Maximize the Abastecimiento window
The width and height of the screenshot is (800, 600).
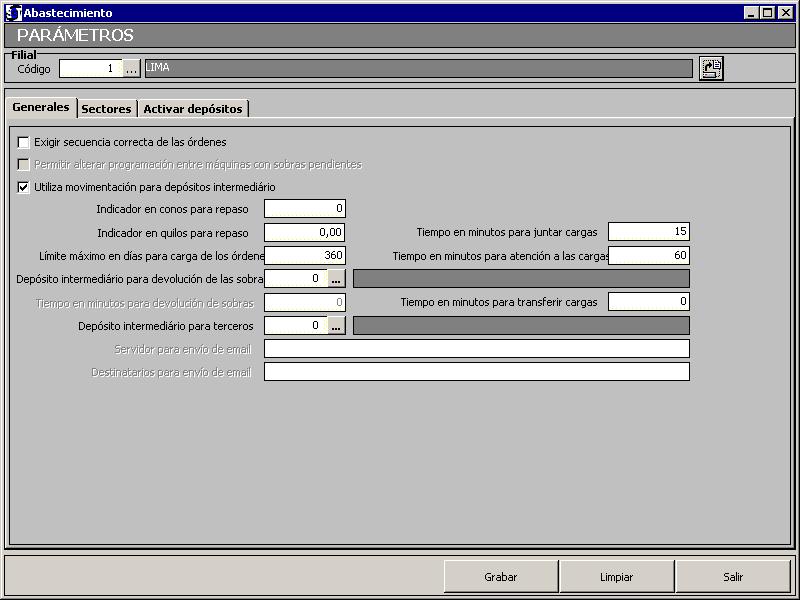768,13
